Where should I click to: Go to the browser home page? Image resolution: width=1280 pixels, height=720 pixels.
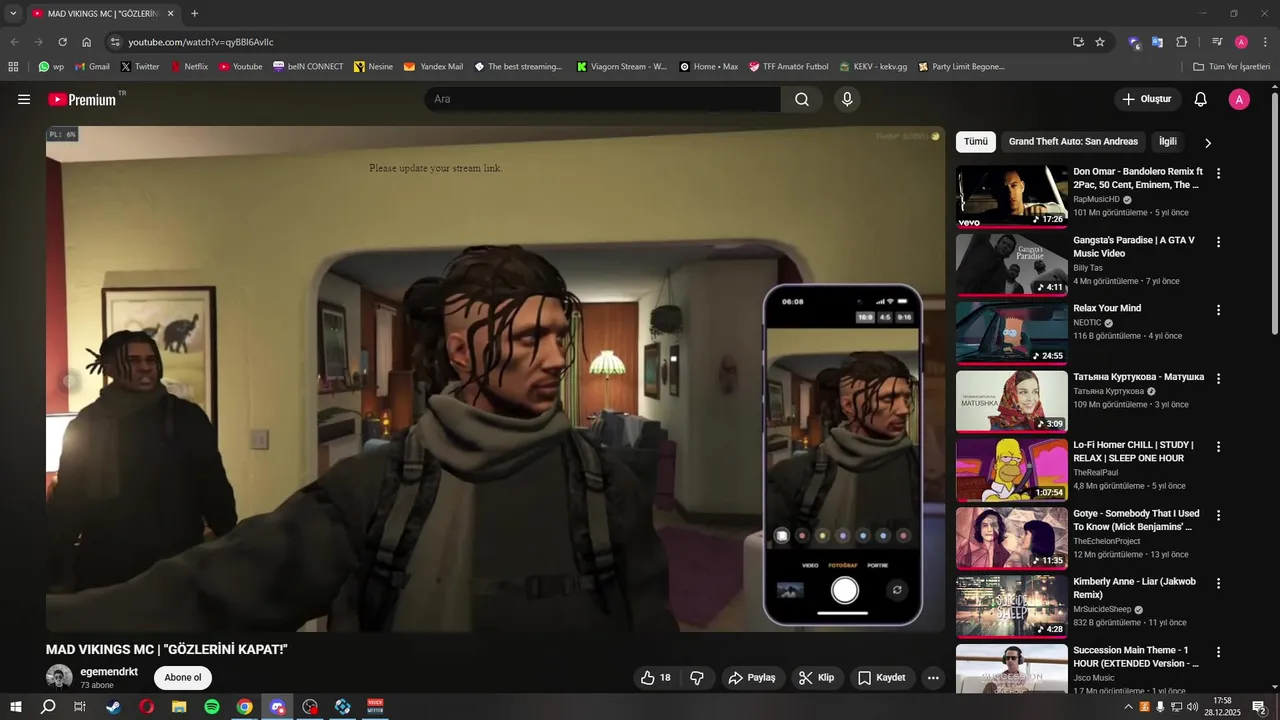point(86,42)
